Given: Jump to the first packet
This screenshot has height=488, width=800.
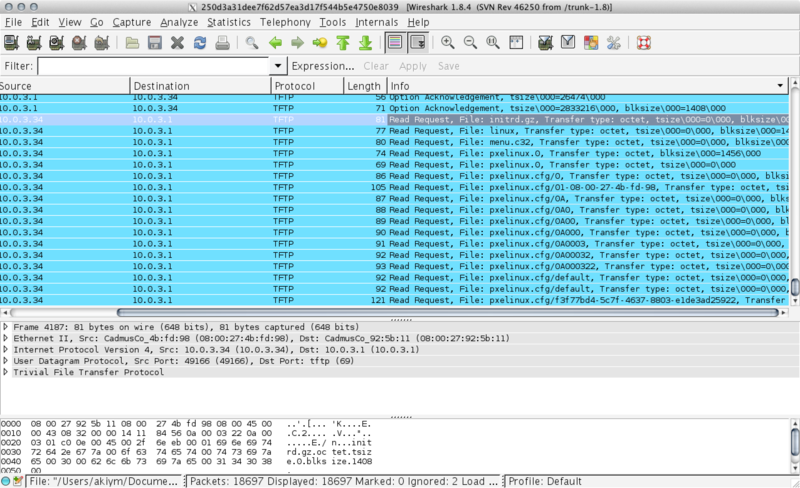Looking at the screenshot, I should click(x=343, y=43).
